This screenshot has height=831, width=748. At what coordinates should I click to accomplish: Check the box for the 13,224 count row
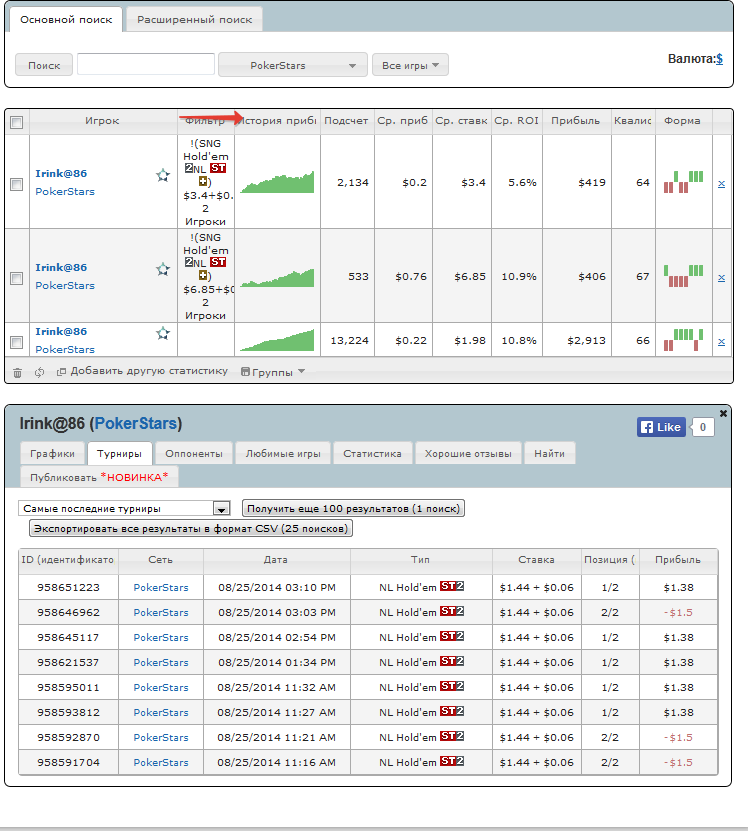coord(16,342)
